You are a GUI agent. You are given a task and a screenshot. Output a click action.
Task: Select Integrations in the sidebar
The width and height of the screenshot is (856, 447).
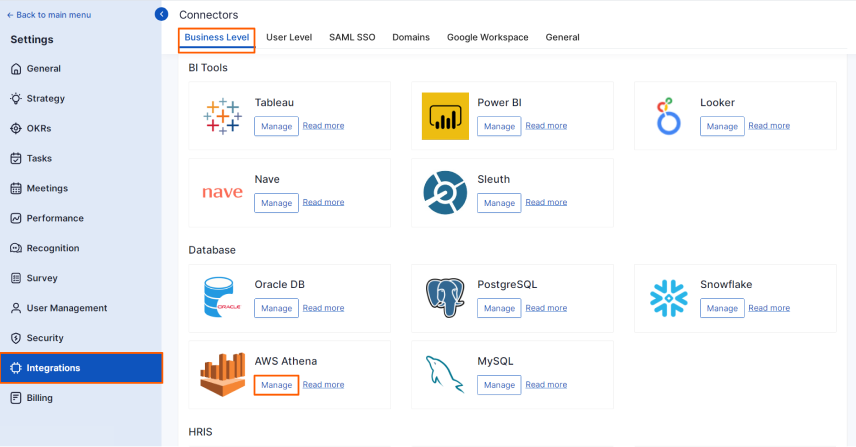tap(81, 368)
